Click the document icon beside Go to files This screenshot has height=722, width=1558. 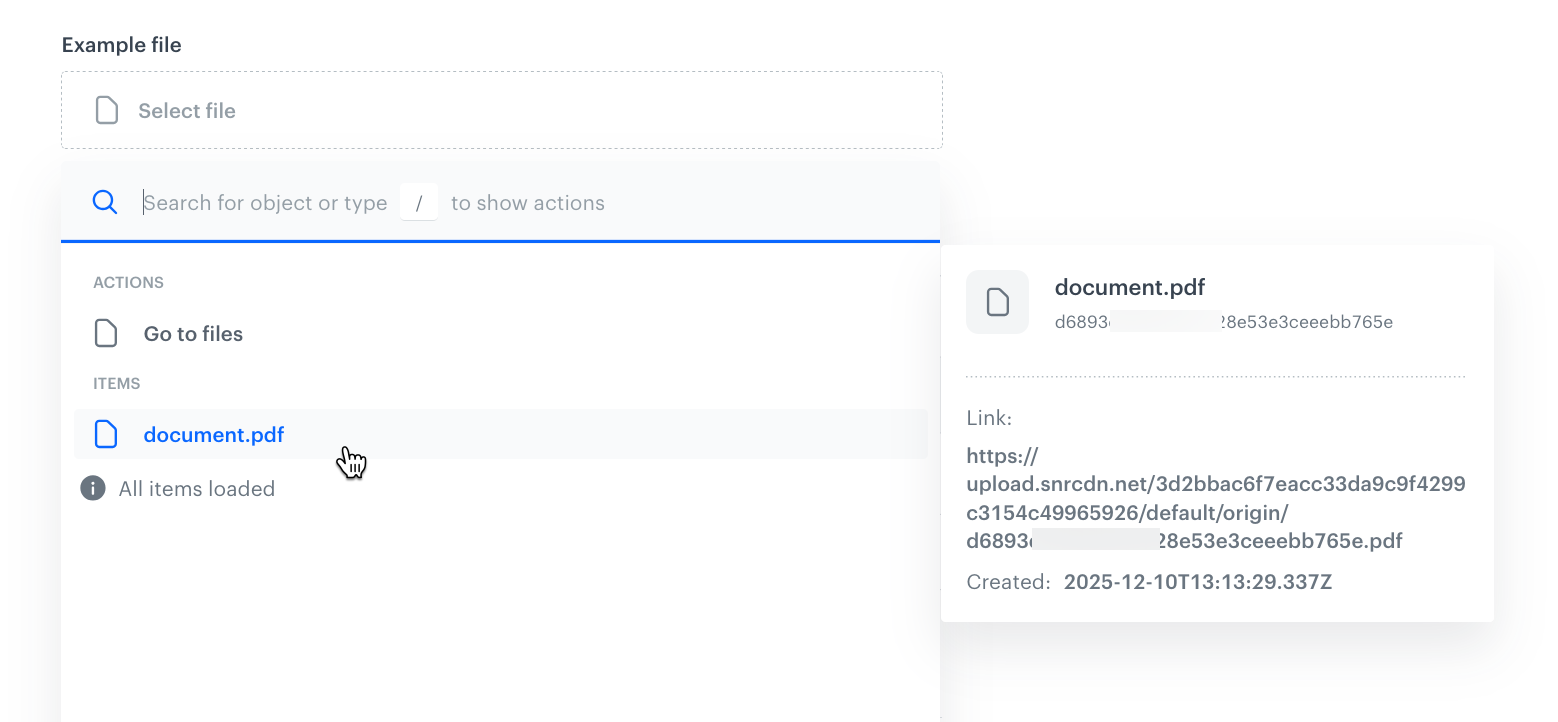(106, 333)
